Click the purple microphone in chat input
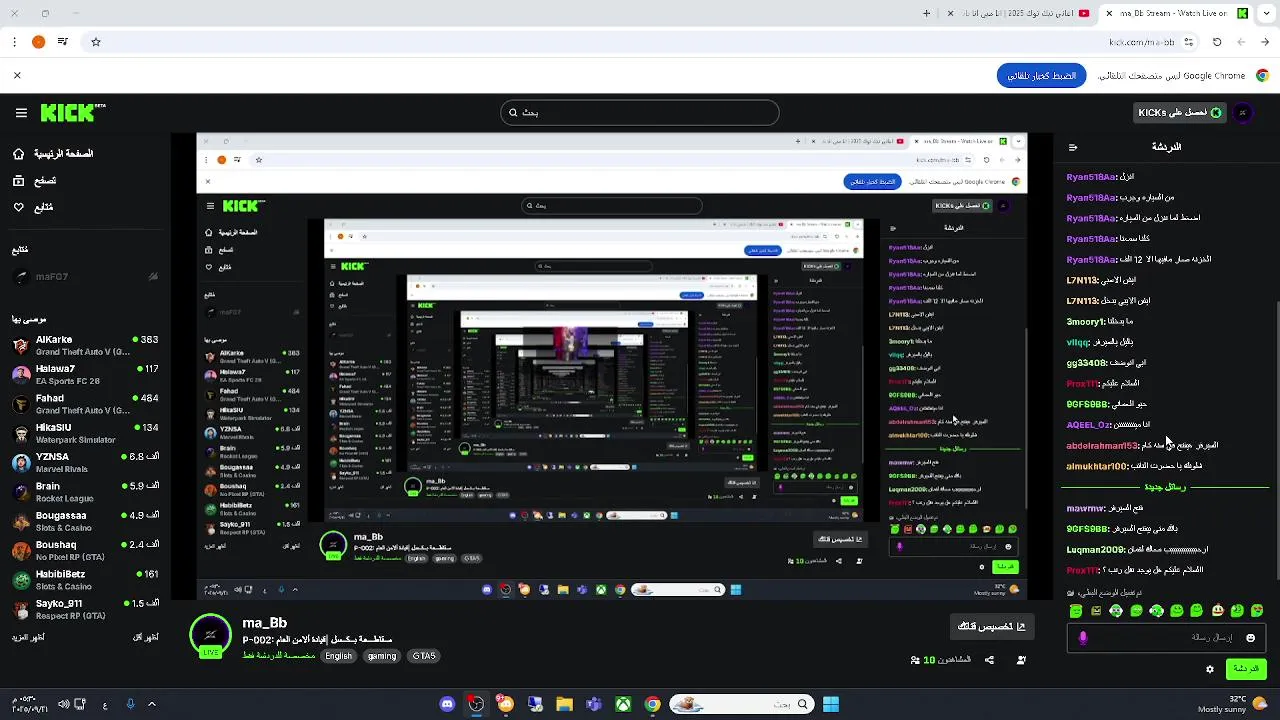Screen dimensions: 1280x720 click(x=1083, y=638)
